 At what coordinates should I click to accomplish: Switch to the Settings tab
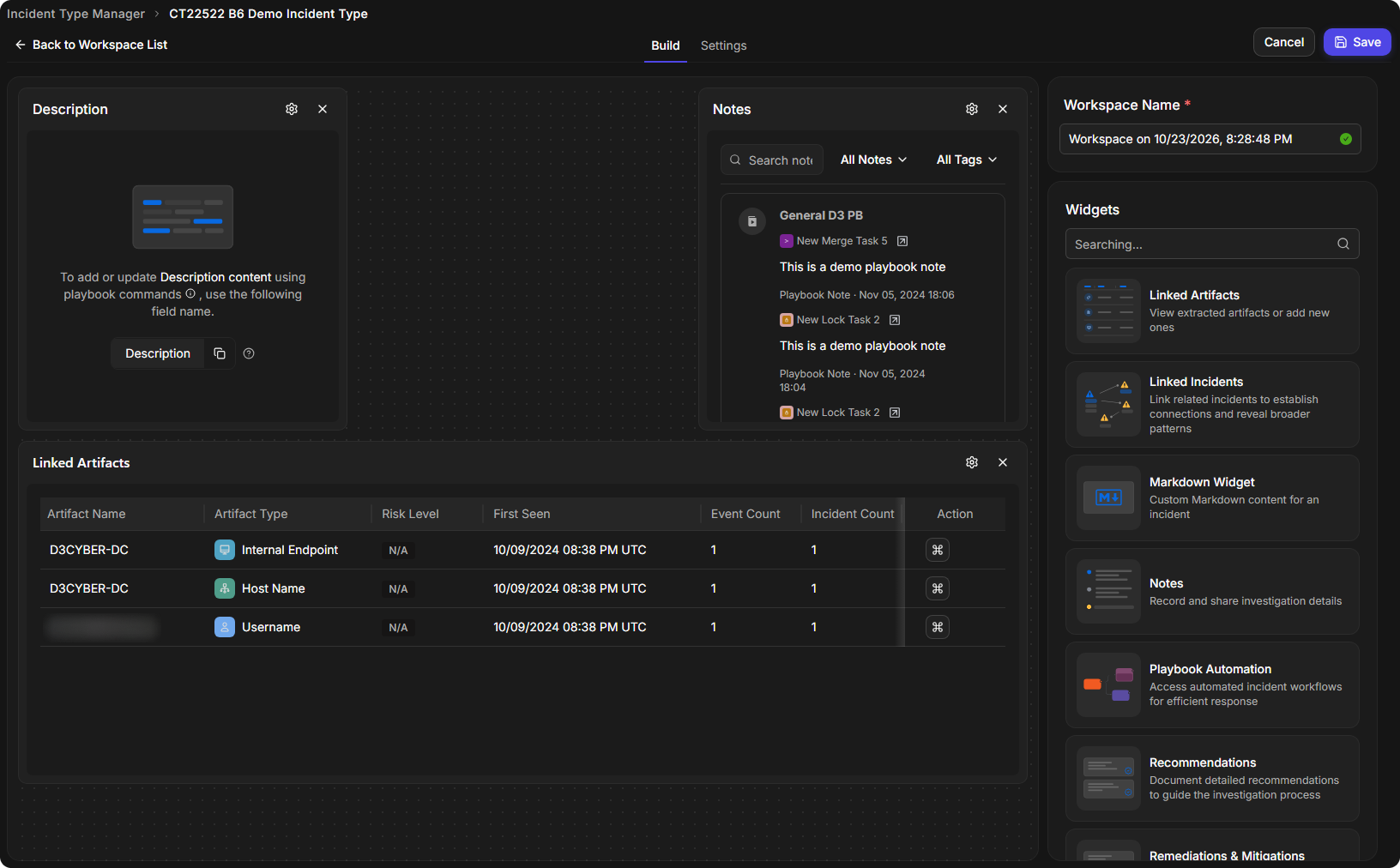(724, 45)
